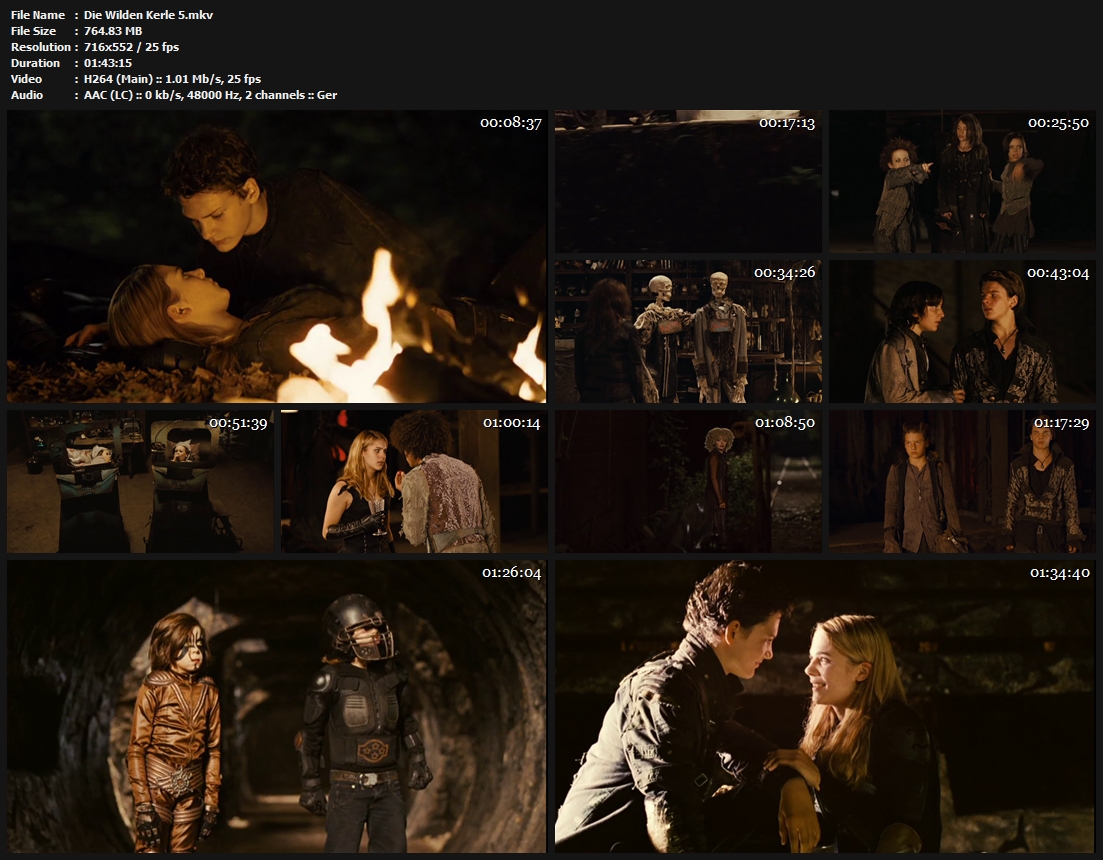Screen dimensions: 1103x860
Task: Click the "File Size" label
Action: [33, 31]
